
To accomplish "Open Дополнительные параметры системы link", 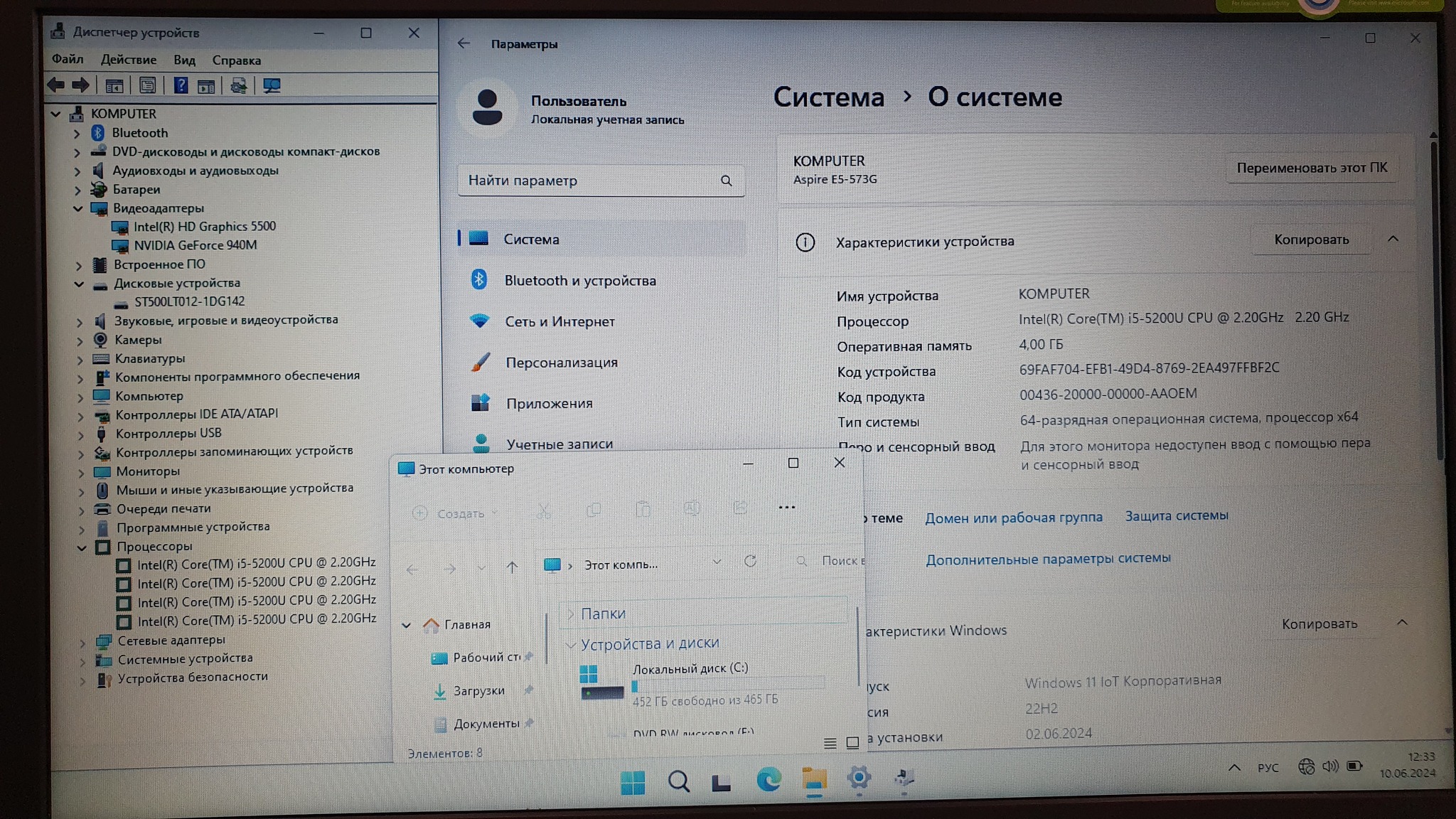I will [1047, 559].
